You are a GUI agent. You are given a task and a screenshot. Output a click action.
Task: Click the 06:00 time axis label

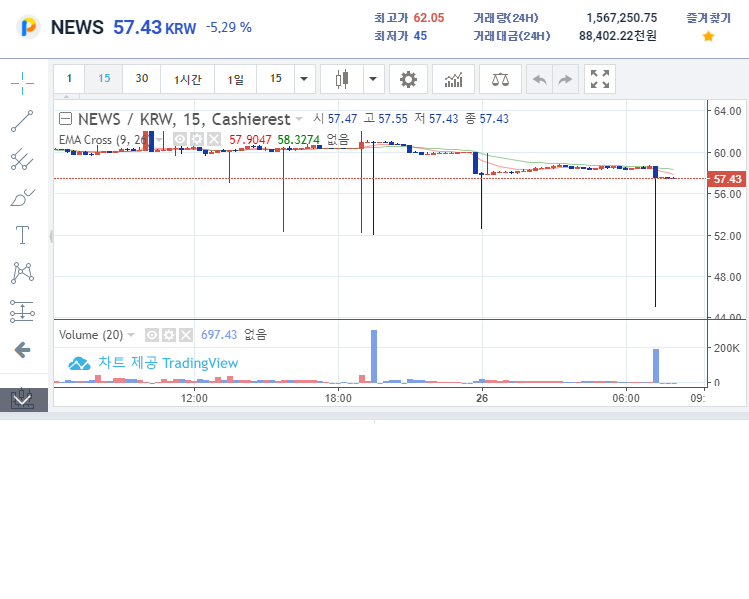626,398
